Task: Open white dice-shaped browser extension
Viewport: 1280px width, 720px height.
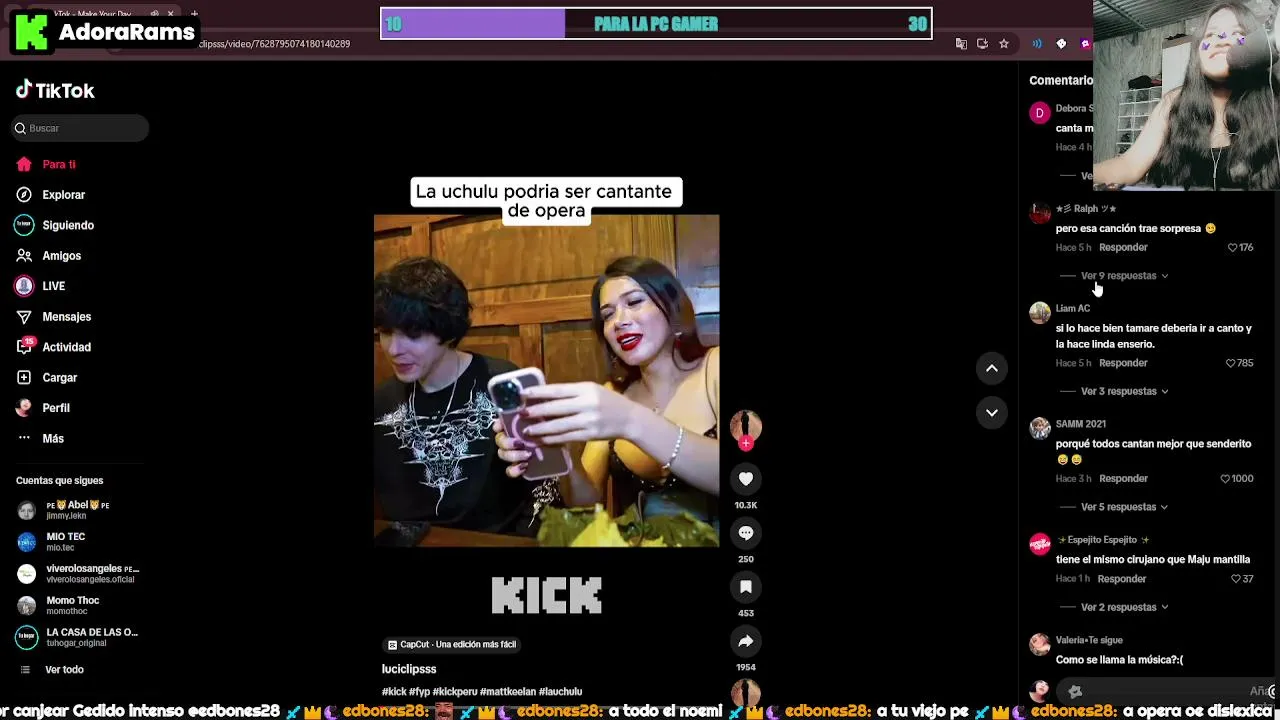Action: tap(1061, 44)
